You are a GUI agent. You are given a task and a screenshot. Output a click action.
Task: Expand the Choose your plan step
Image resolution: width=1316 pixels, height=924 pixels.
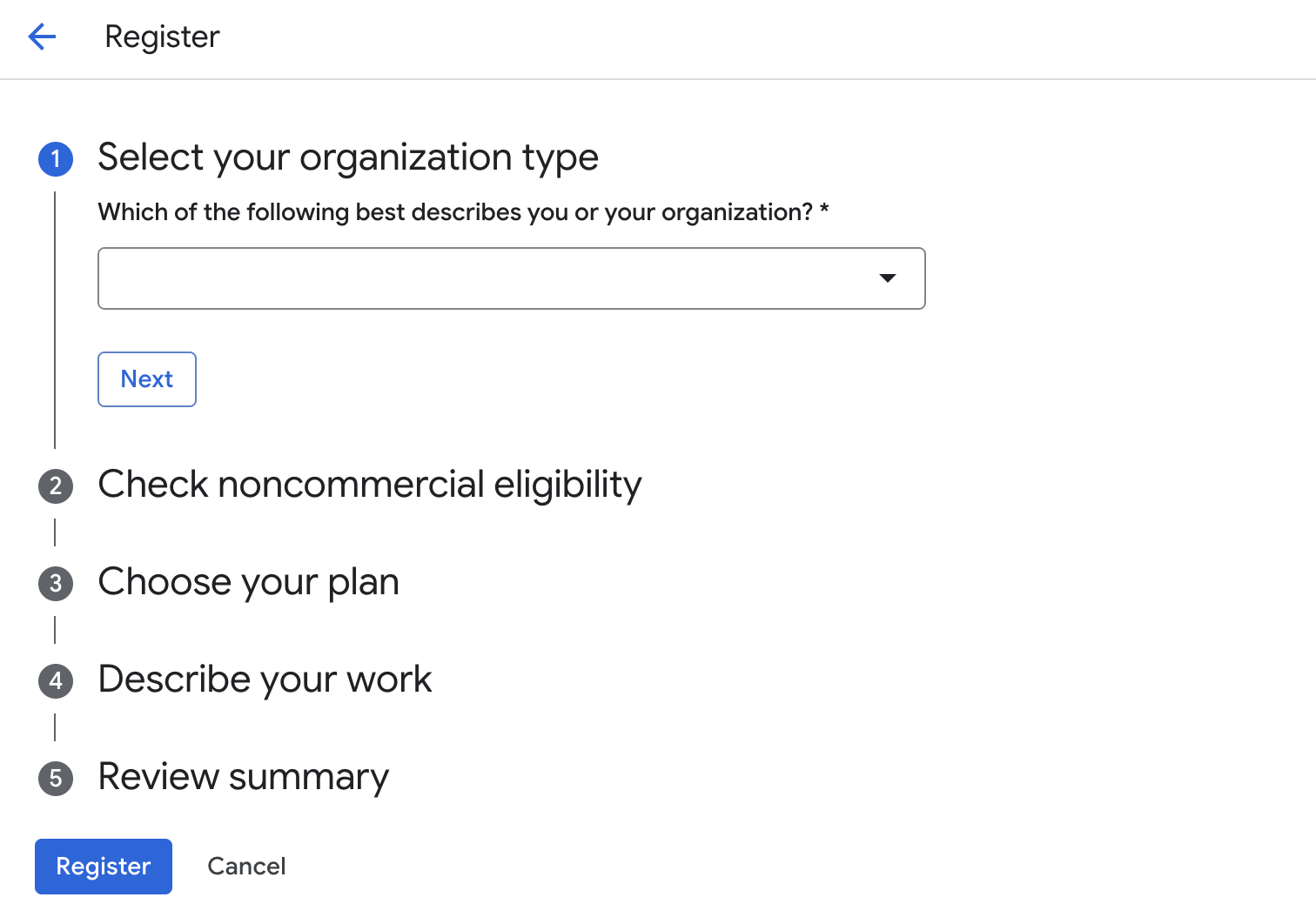249,582
